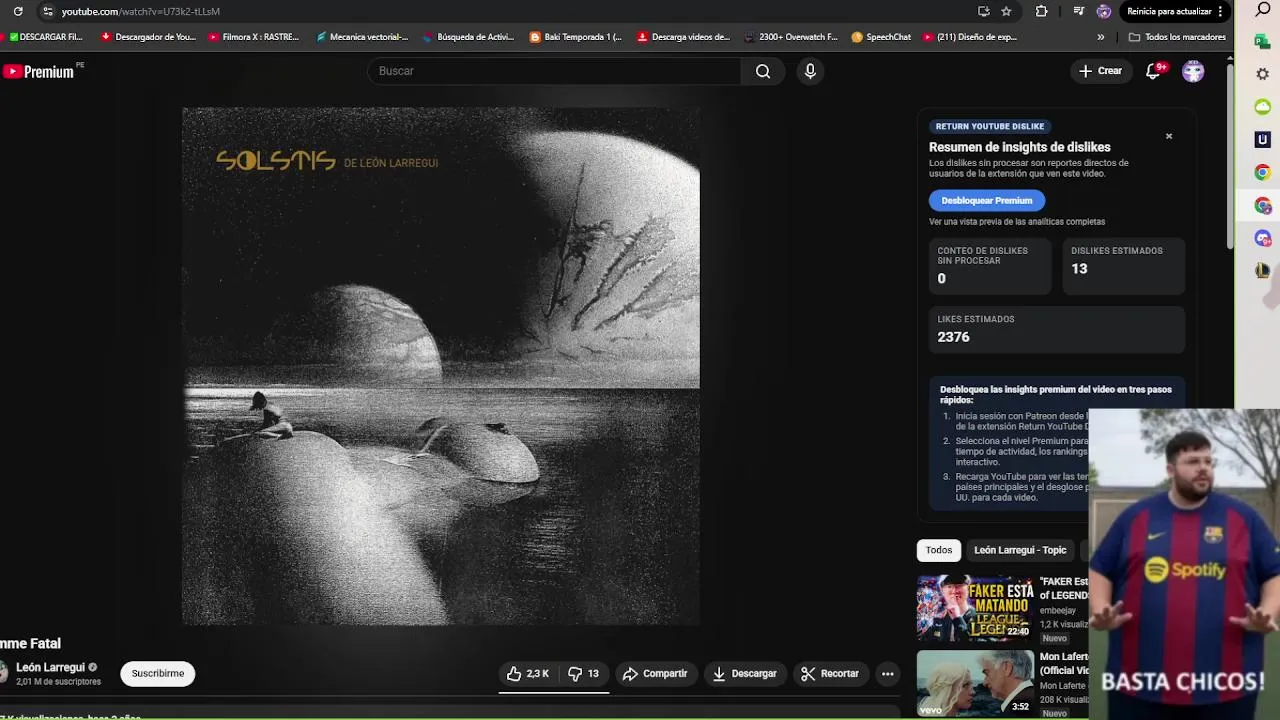Open the Chrome profile avatar in the toolbar

[x=1103, y=11]
